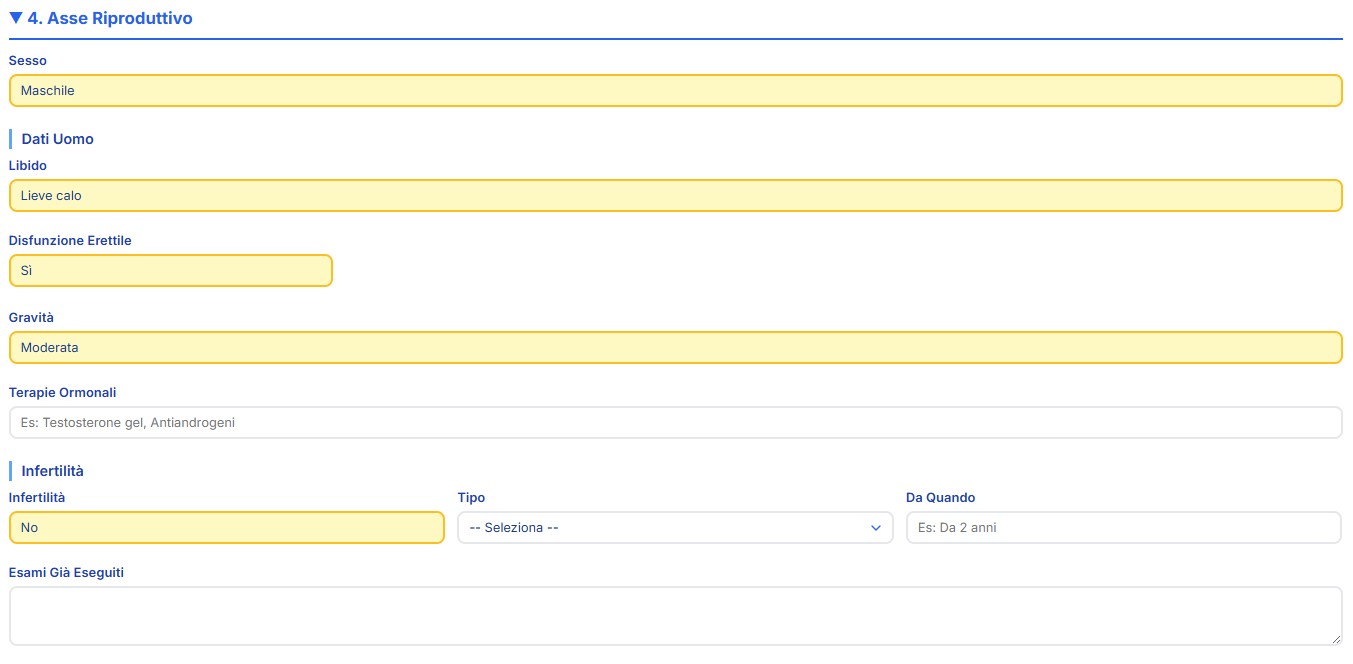Image resolution: width=1353 pixels, height=664 pixels.
Task: Open the Disfunzione Erettile dropdown showing Sì
Action: tap(170, 271)
